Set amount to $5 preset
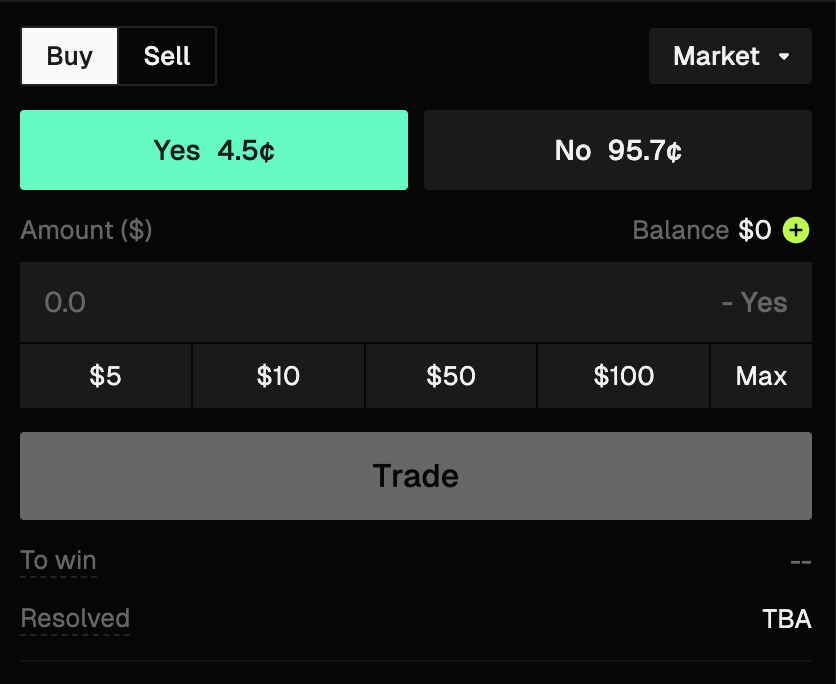The height and width of the screenshot is (684, 836). coord(106,376)
